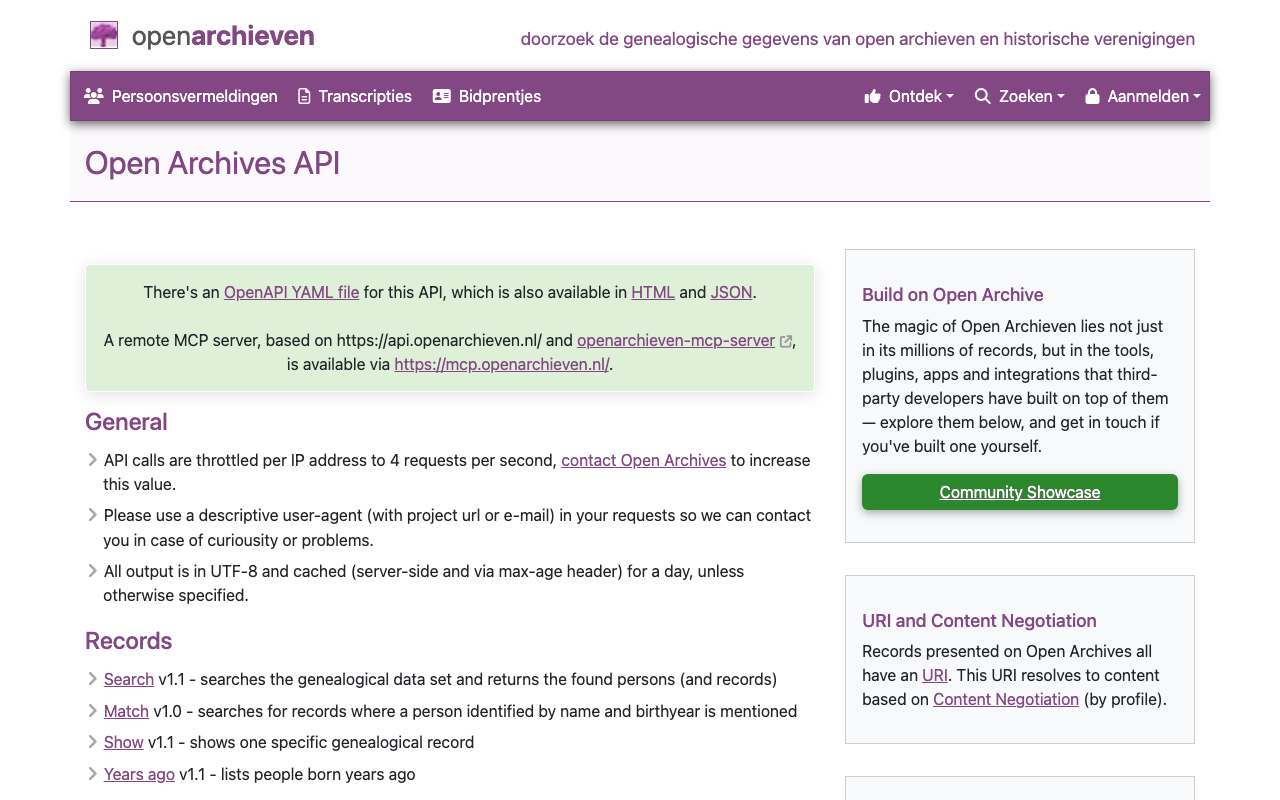Click the tagline starting 'doorzoek de genealogische gegevens'
The image size is (1280, 800).
point(858,39)
